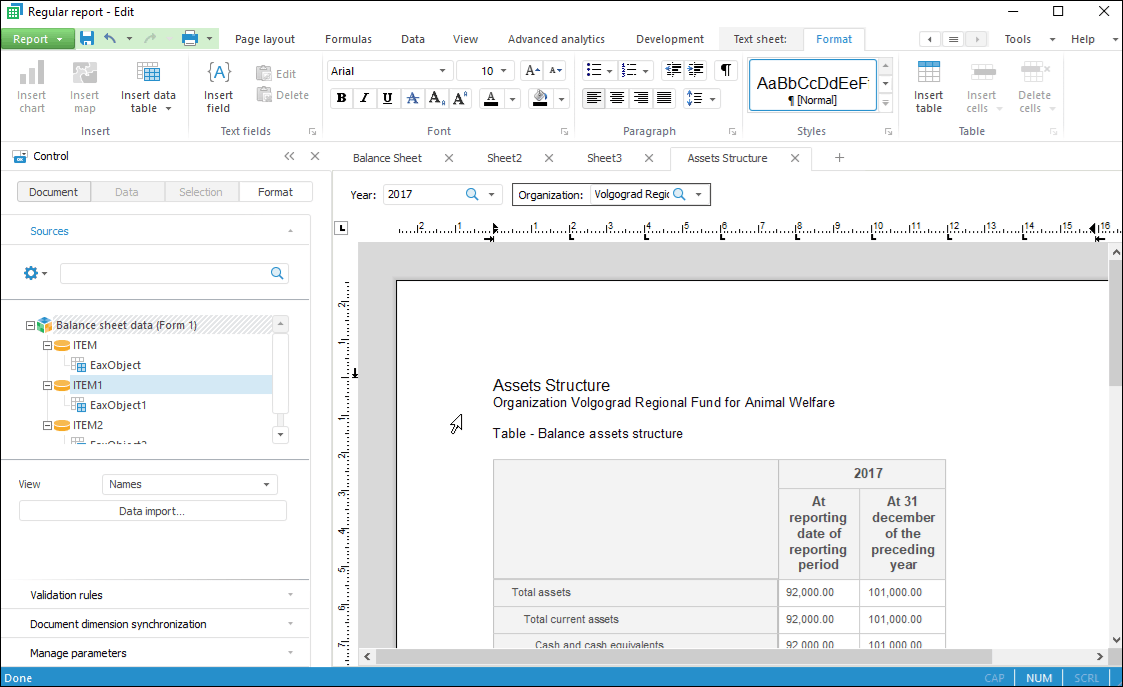Screen dimensions: 1123x687
Task: Open the Formulas ribbon tab
Action: click(x=348, y=39)
